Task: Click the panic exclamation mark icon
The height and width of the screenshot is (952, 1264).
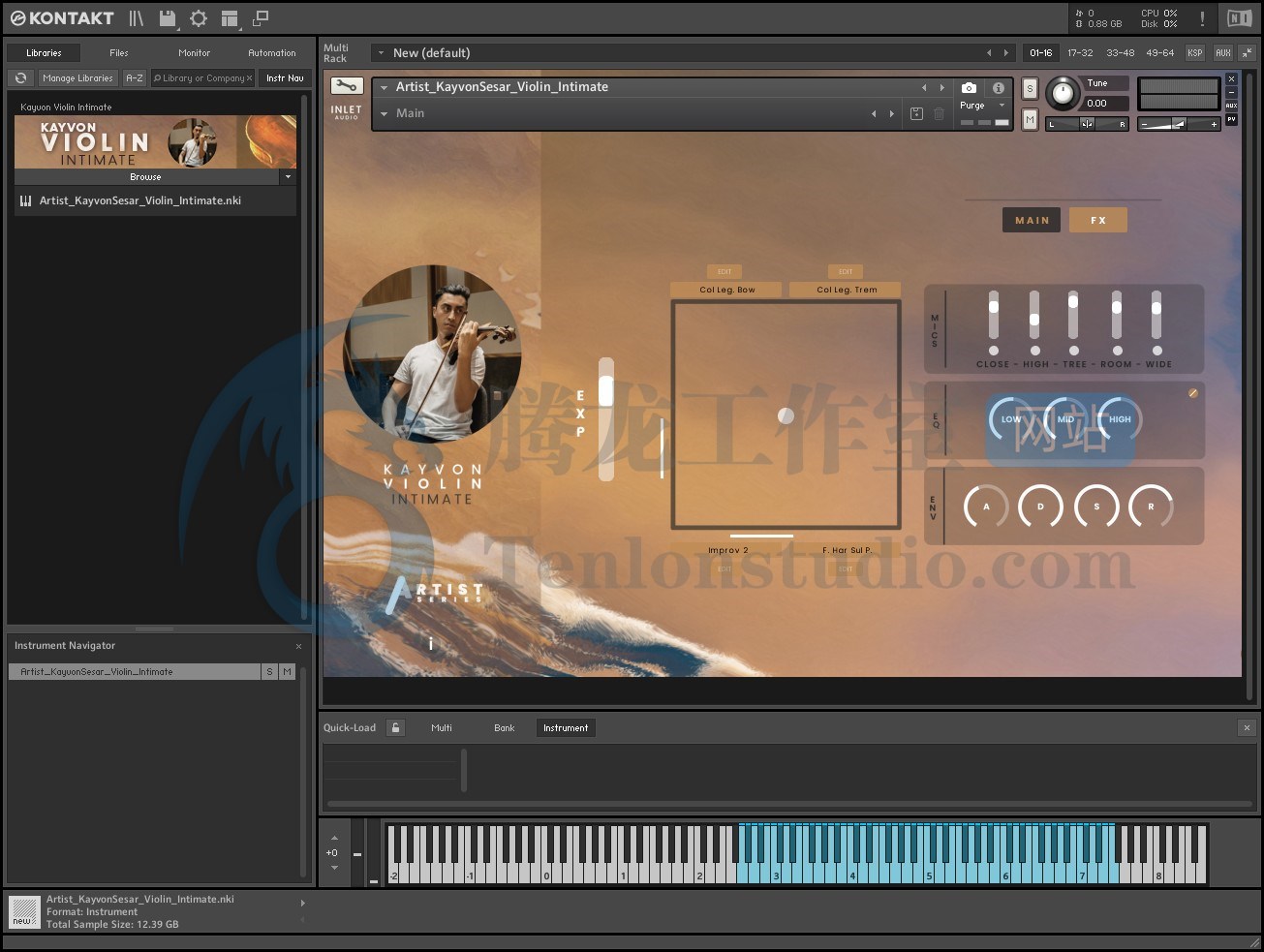Action: (x=1202, y=18)
